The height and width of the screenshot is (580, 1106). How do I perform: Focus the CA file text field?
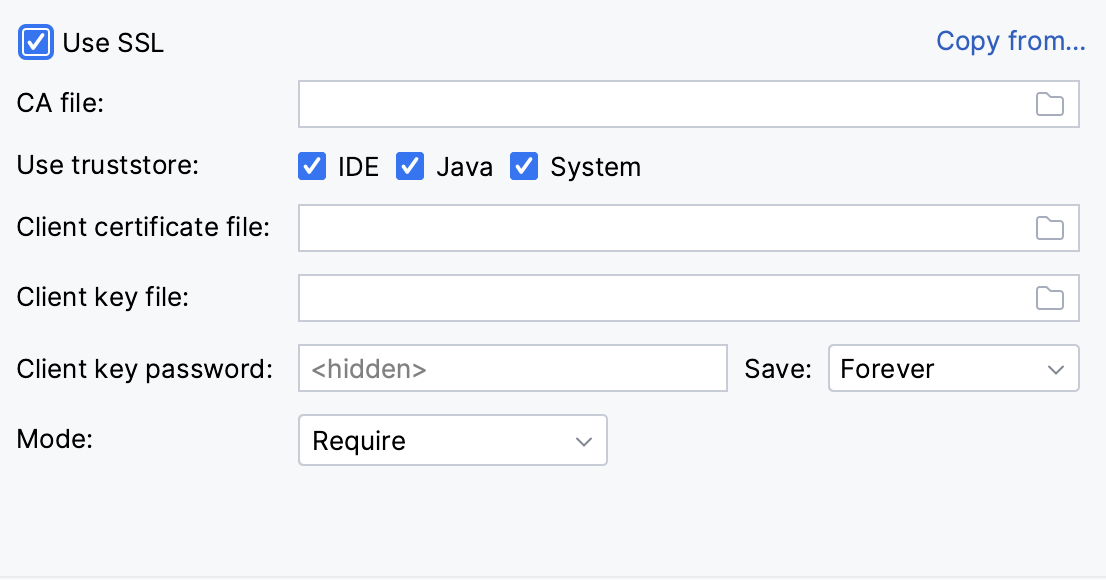[x=660, y=104]
